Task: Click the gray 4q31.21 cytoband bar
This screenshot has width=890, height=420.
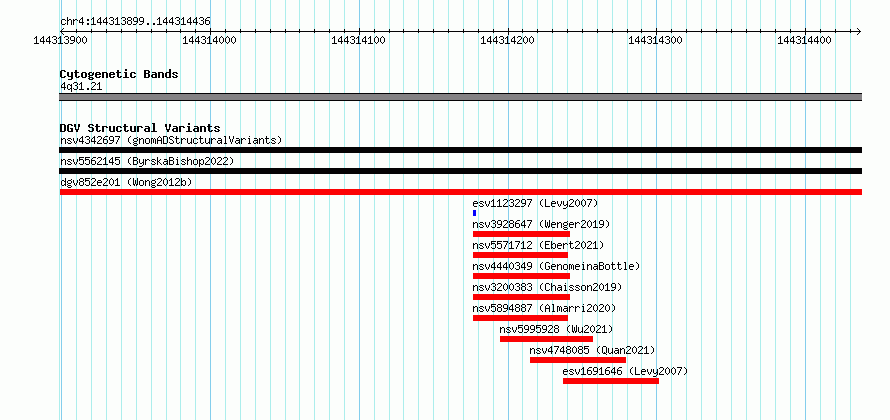Action: tap(461, 97)
